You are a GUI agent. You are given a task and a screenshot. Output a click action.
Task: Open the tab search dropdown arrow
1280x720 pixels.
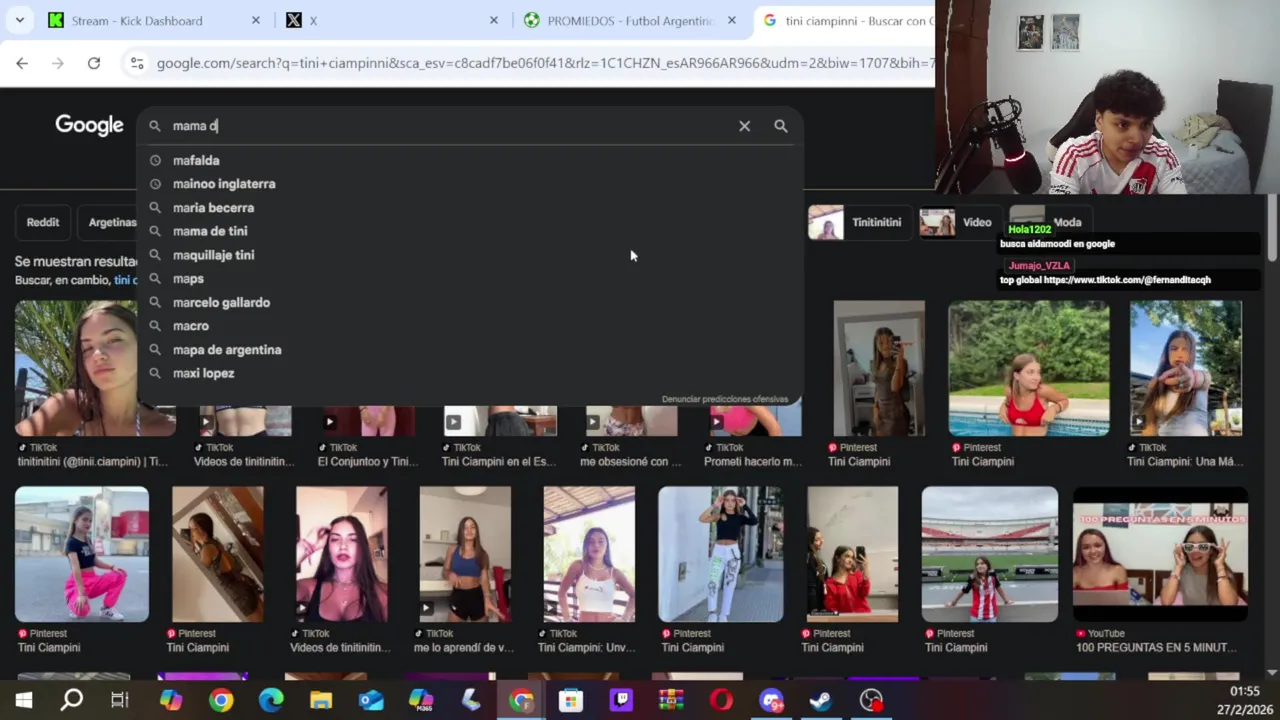click(x=19, y=20)
